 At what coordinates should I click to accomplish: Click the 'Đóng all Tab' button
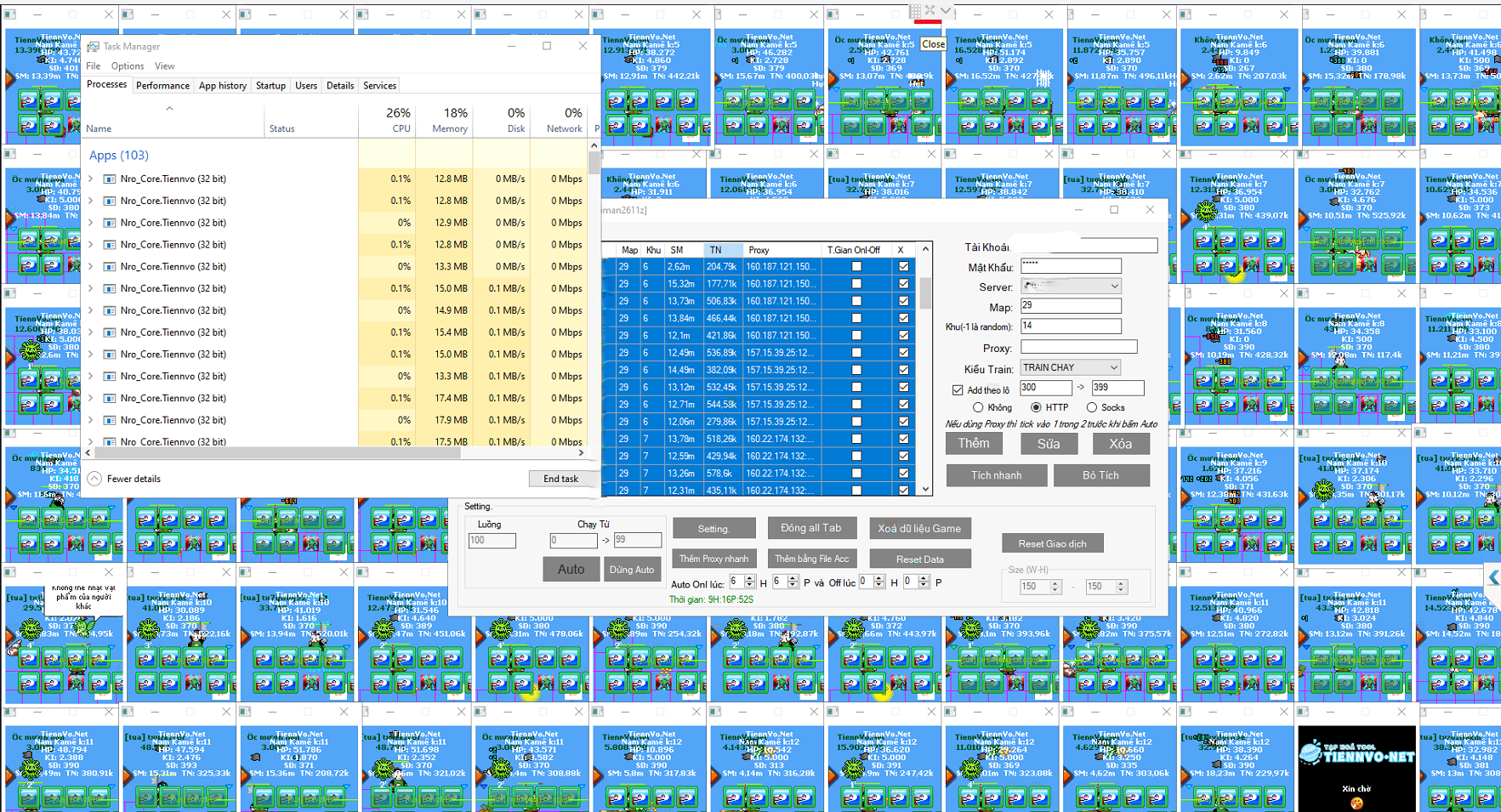click(810, 528)
